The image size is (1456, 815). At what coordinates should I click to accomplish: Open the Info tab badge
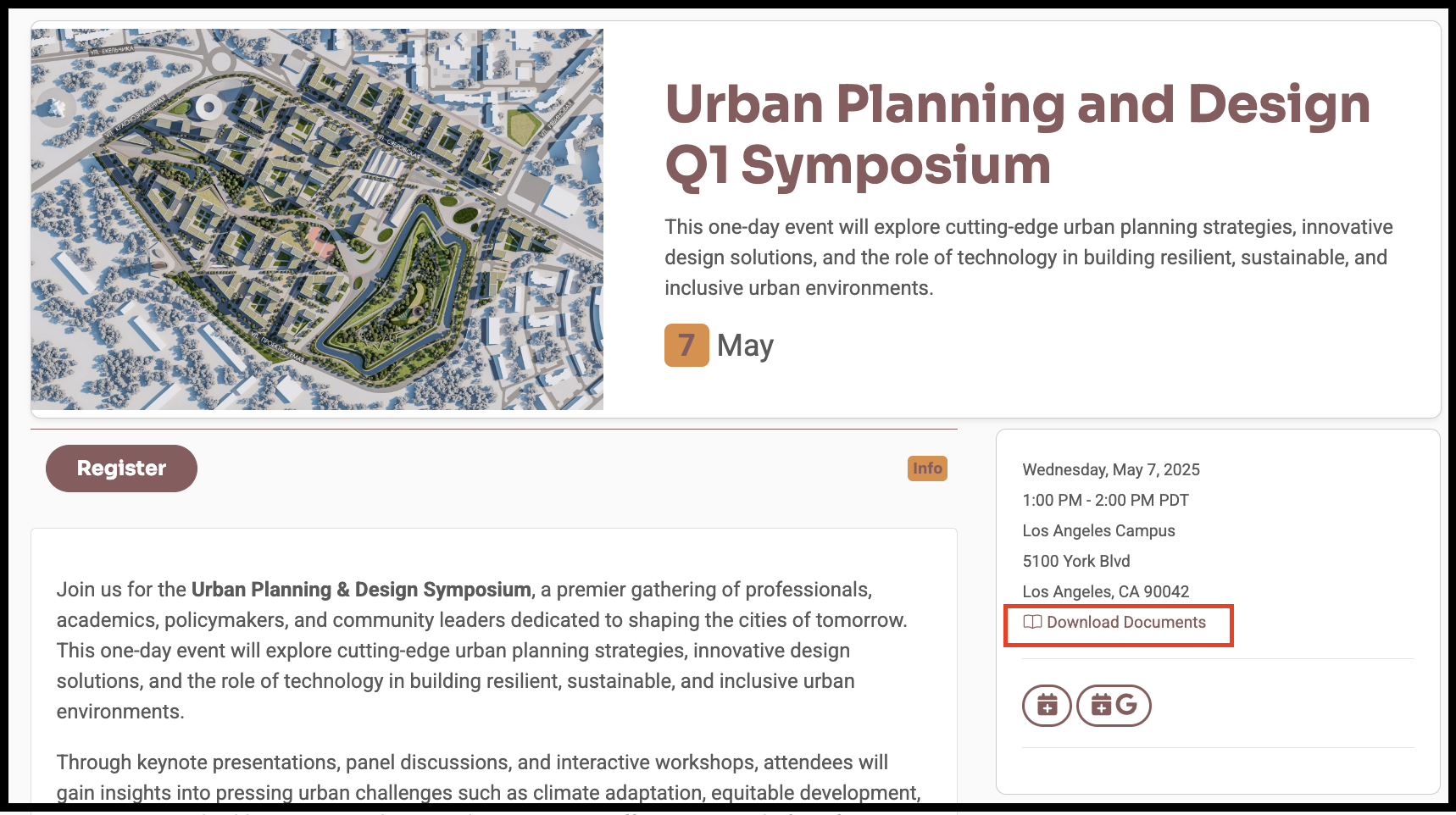point(927,468)
